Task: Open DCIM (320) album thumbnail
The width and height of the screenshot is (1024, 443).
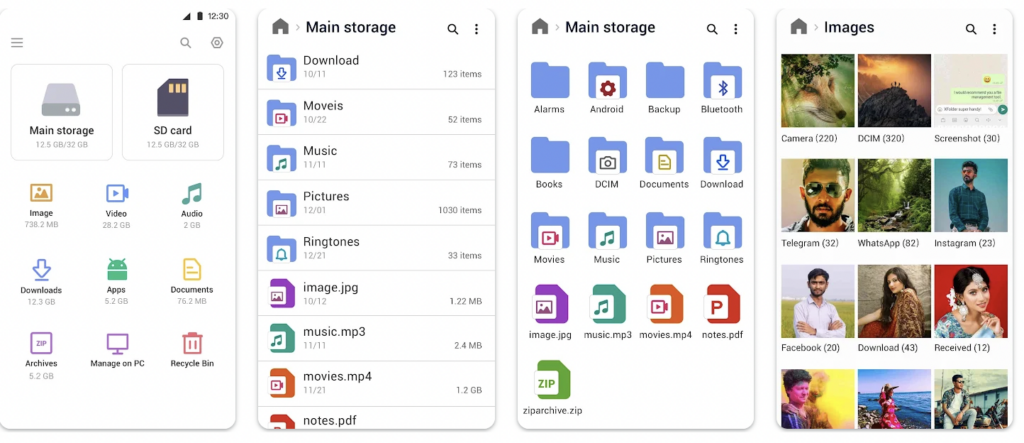Action: coord(894,90)
